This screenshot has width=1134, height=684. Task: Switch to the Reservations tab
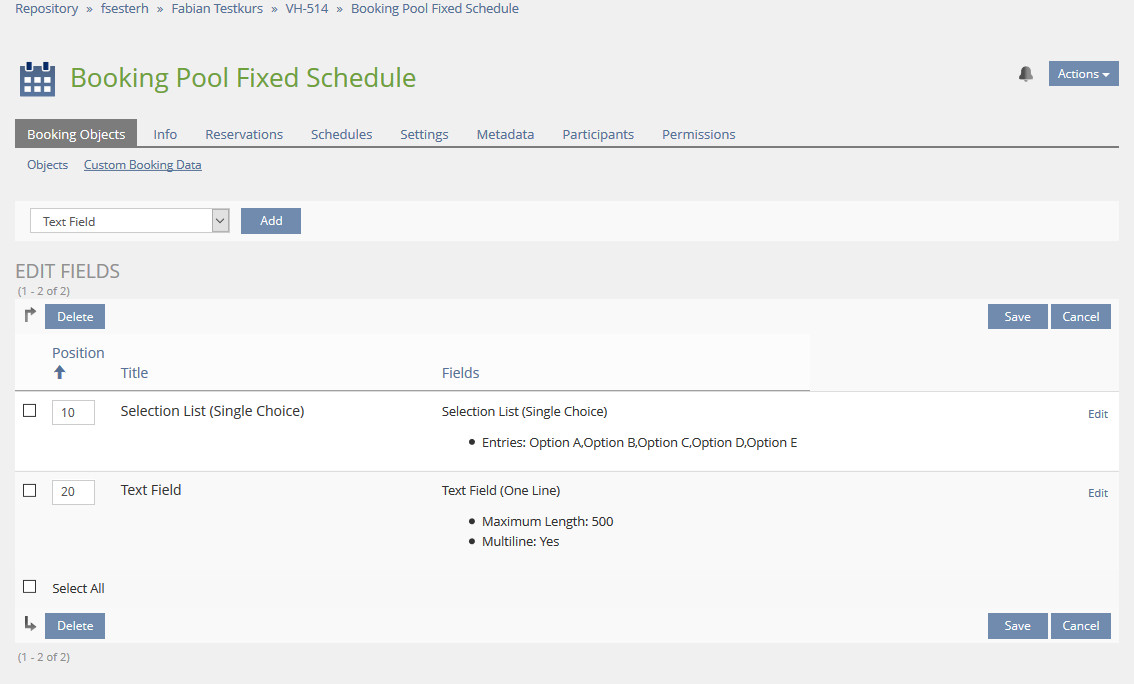pyautogui.click(x=244, y=134)
